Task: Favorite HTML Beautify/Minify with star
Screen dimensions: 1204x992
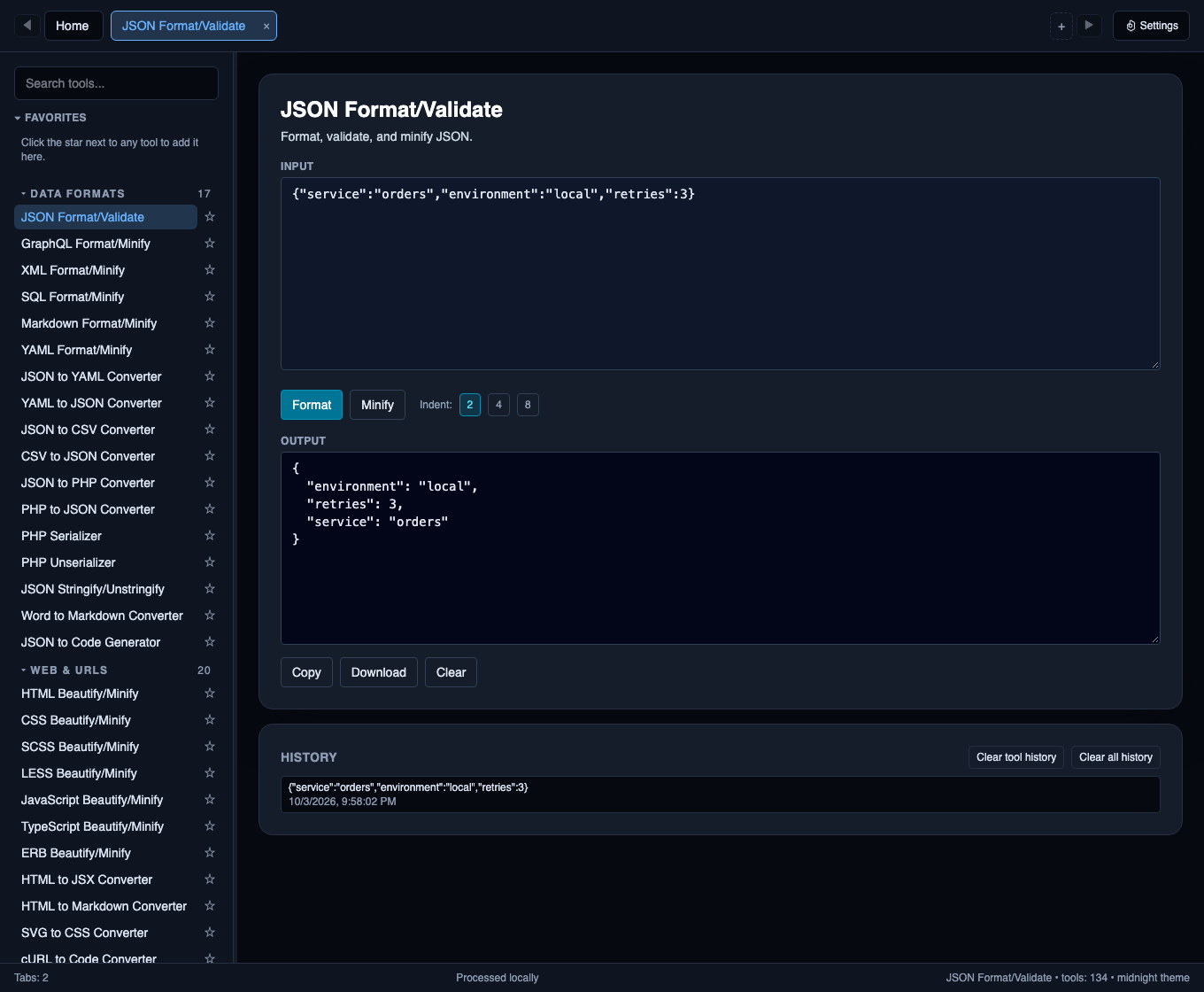Action: (x=210, y=694)
